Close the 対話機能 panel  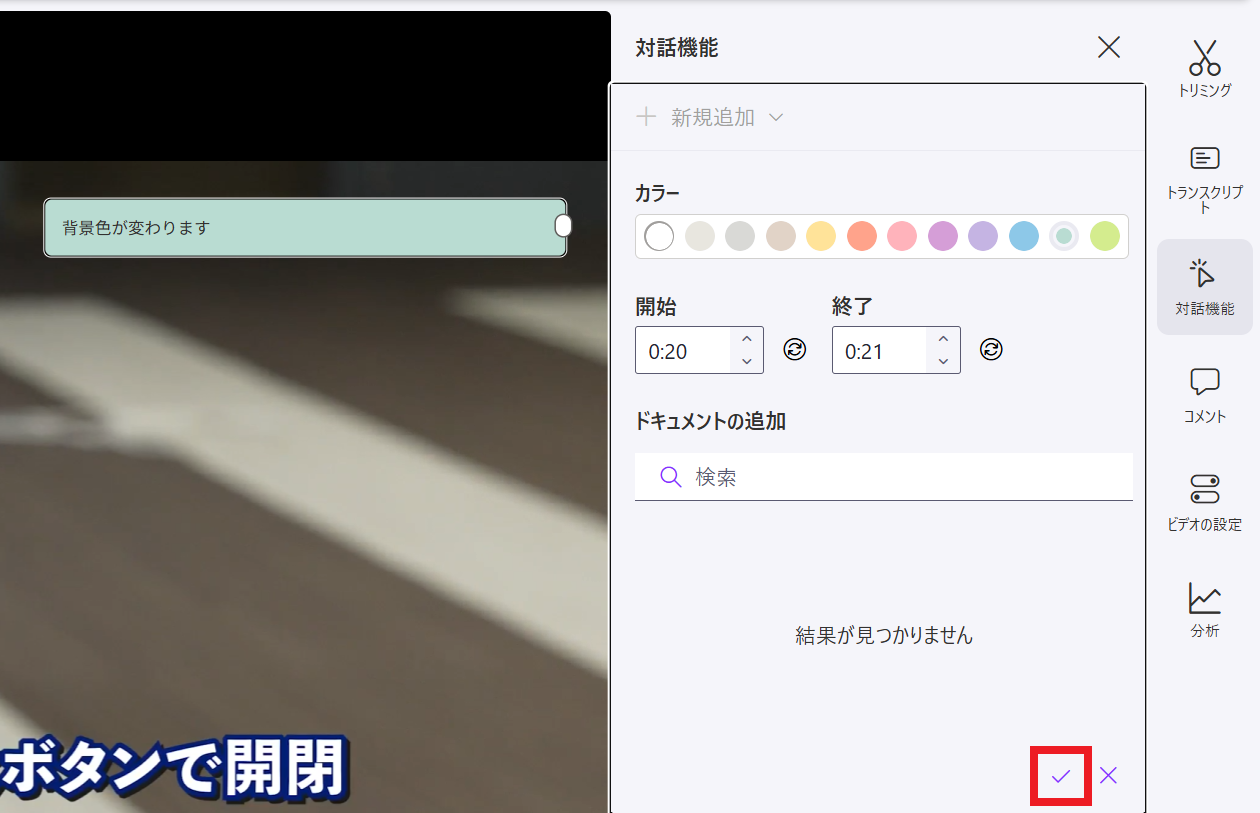(x=1108, y=46)
